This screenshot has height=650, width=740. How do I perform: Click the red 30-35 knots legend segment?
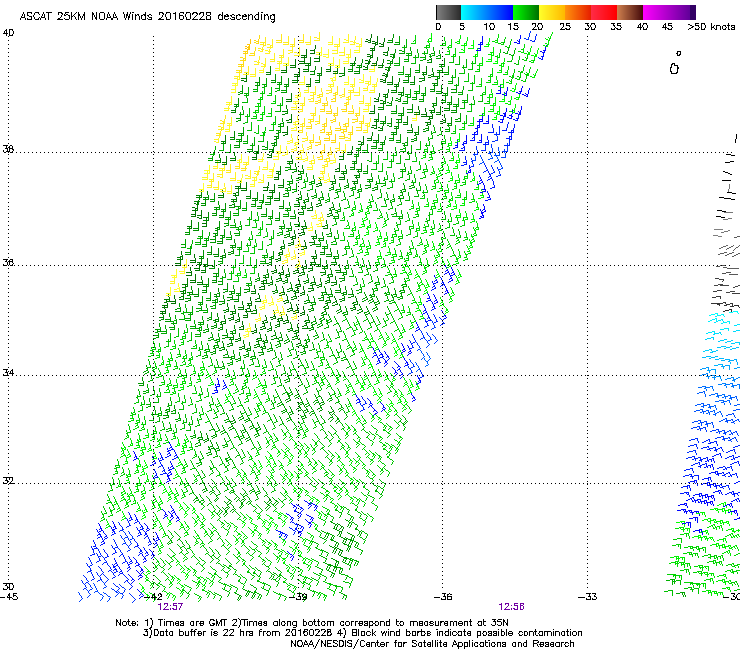604,12
